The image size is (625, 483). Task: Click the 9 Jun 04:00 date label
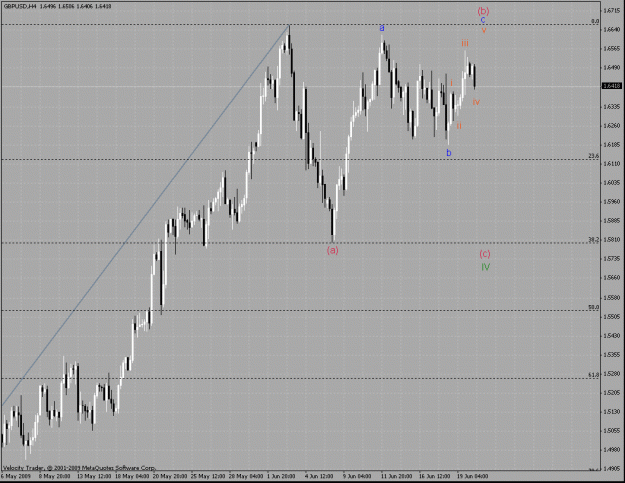click(x=357, y=476)
